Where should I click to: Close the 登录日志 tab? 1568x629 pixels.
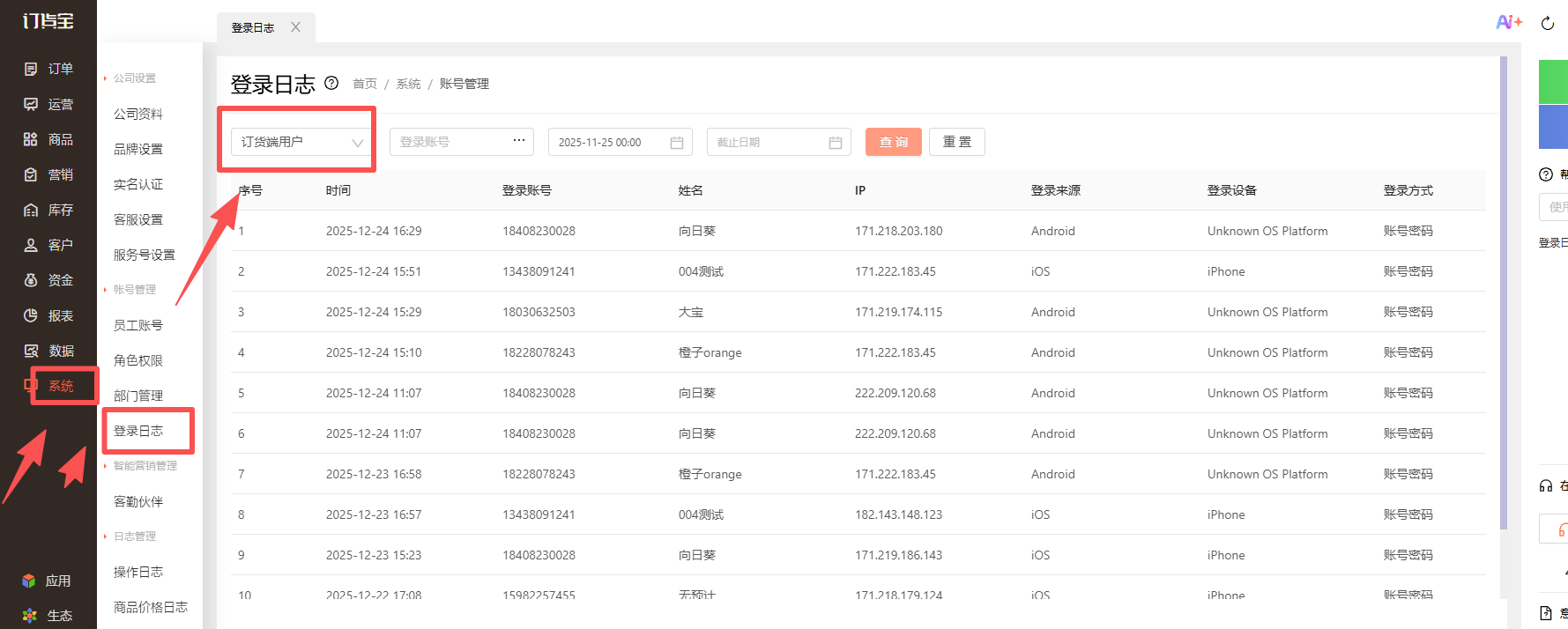pos(295,27)
